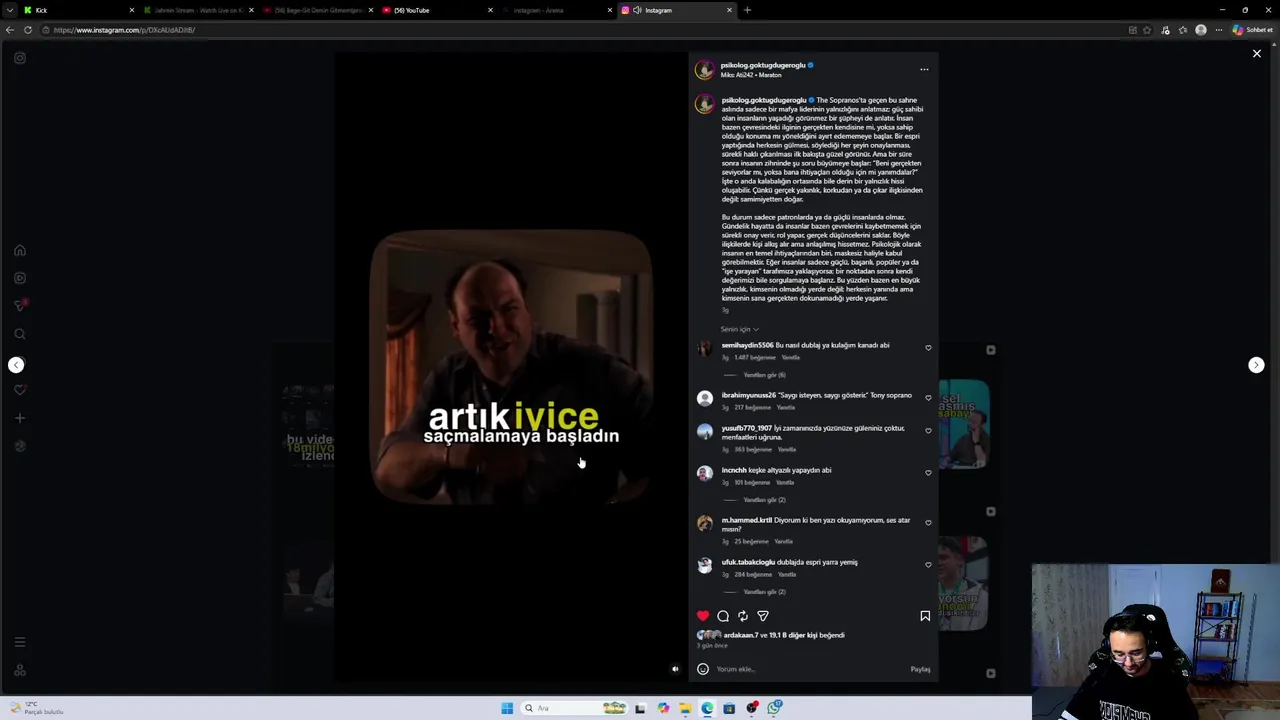The height and width of the screenshot is (720, 1280).
Task: Click the Instagram logo in sidebar
Action: point(20,58)
